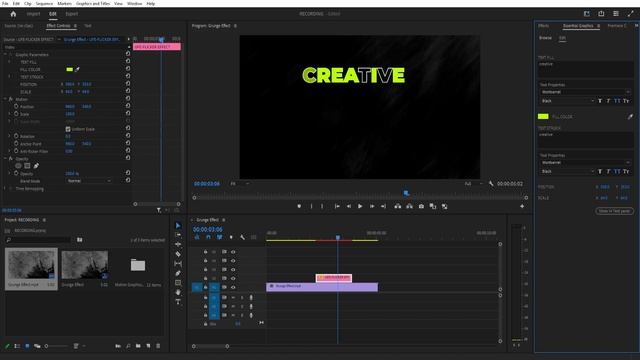Screen dimensions: 640x360
Task: Switch to the Export workspace
Action: (71, 14)
